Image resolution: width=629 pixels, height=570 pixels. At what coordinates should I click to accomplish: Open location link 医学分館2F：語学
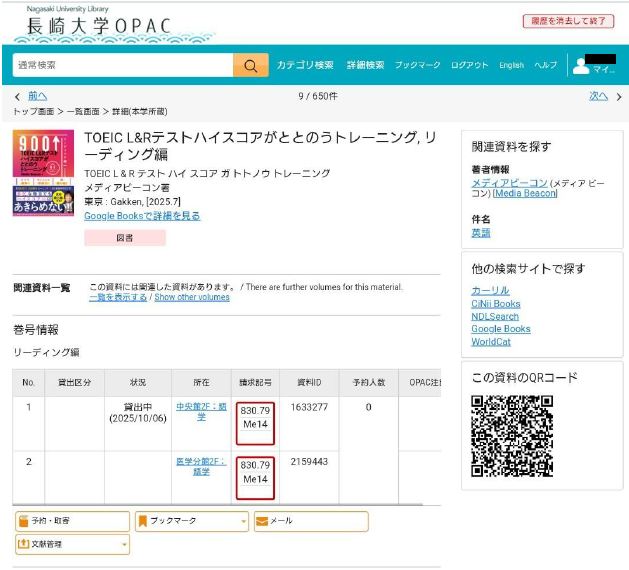(x=201, y=467)
